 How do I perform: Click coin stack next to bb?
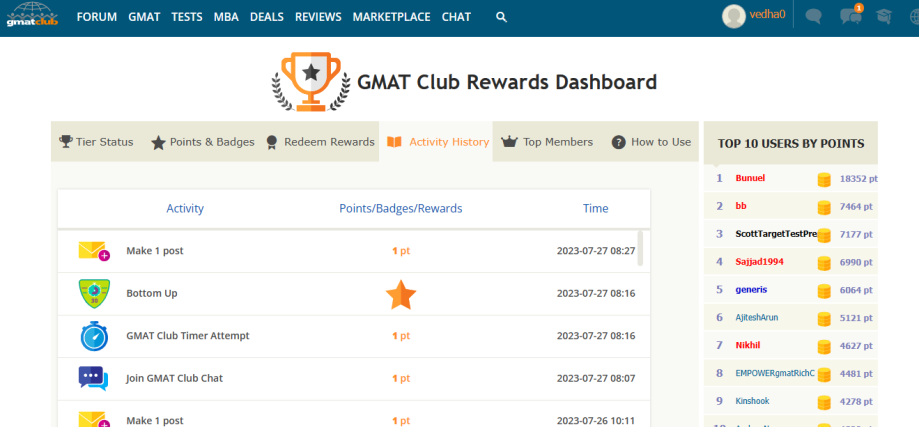point(824,207)
